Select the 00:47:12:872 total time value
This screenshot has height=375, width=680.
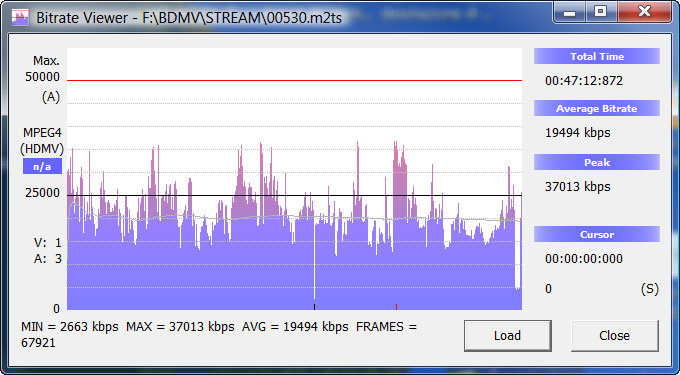[x=584, y=81]
